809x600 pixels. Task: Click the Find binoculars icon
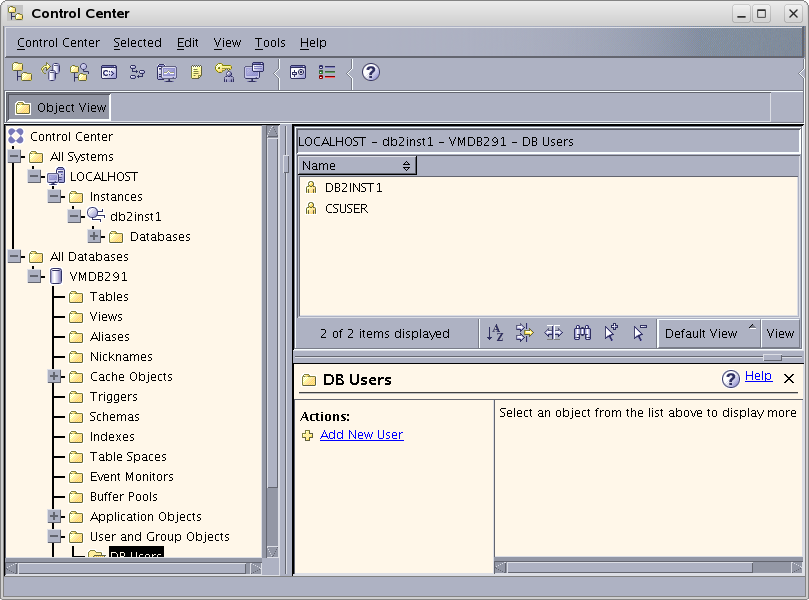click(x=582, y=333)
